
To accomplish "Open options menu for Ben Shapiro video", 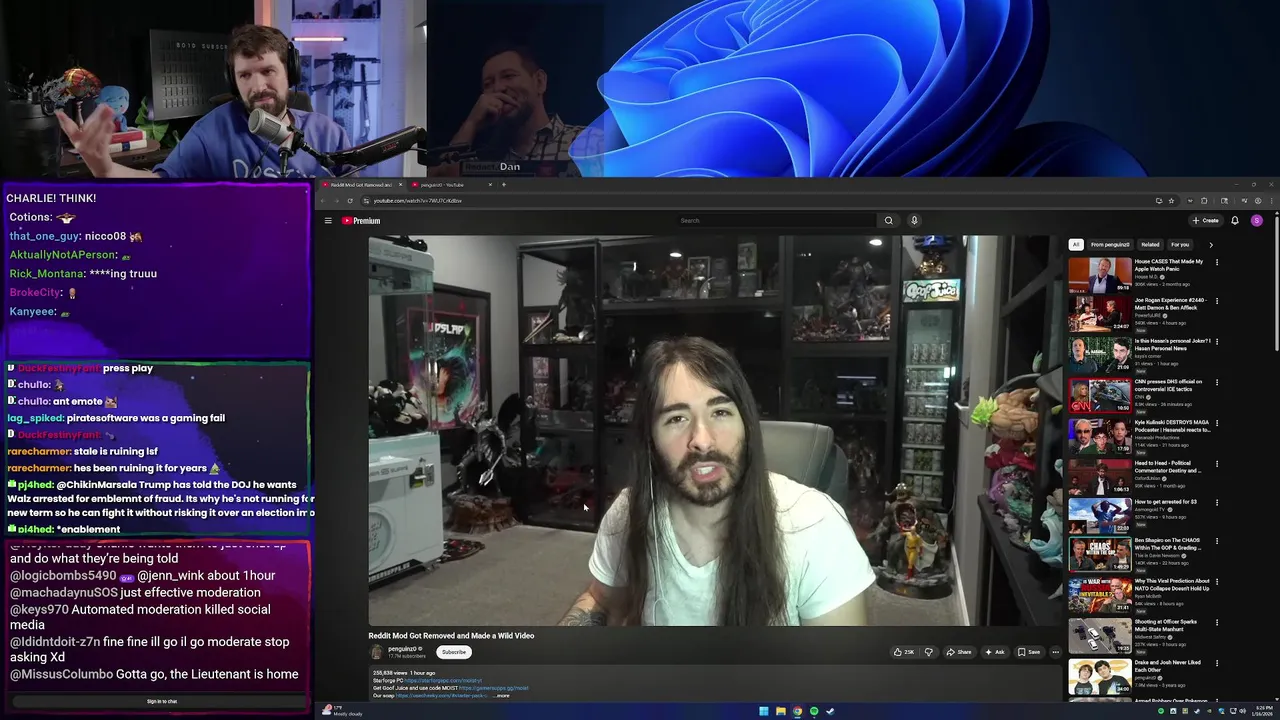I will coord(1217,542).
